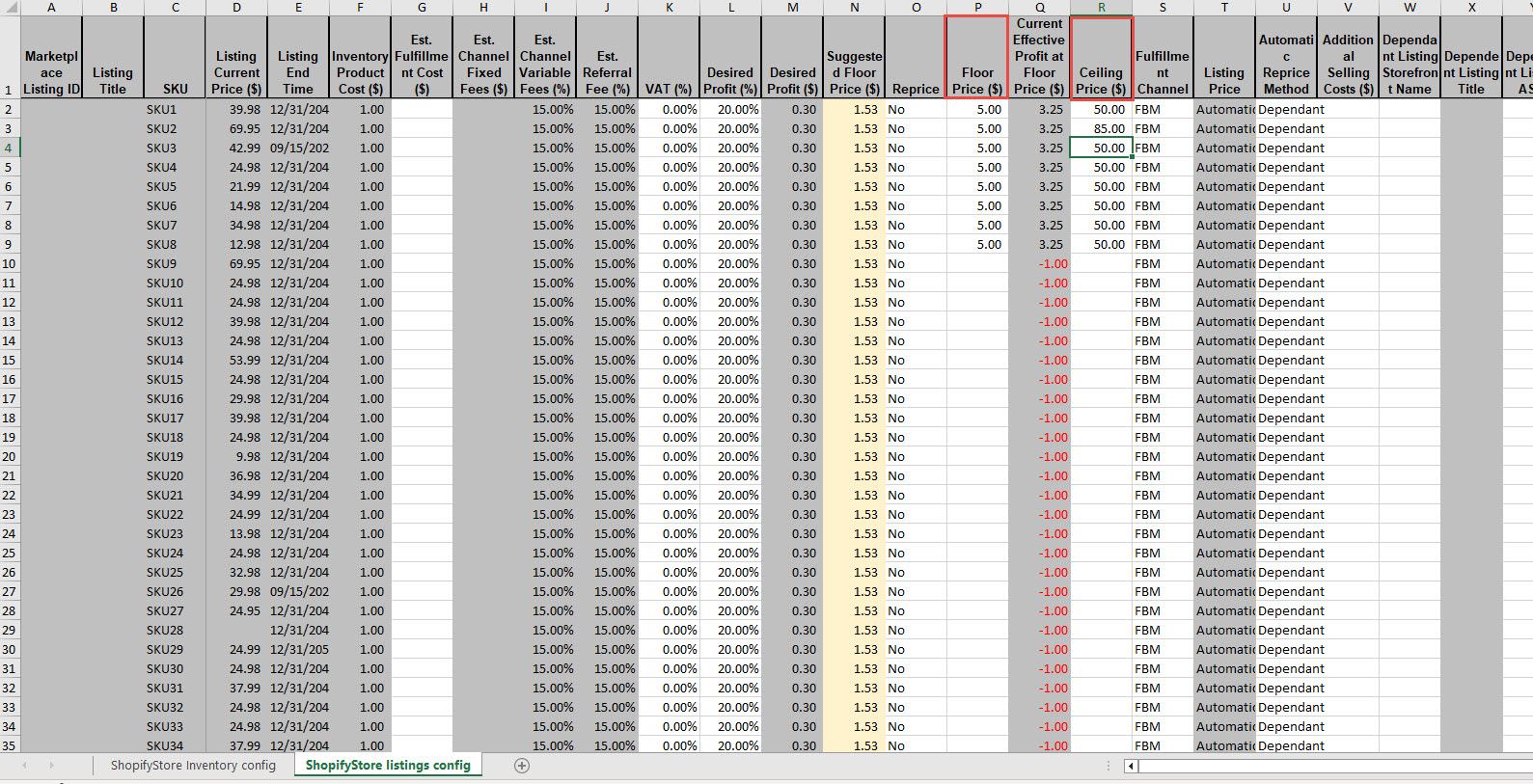Select desired profit 20.00% for SKU13

coord(730,340)
